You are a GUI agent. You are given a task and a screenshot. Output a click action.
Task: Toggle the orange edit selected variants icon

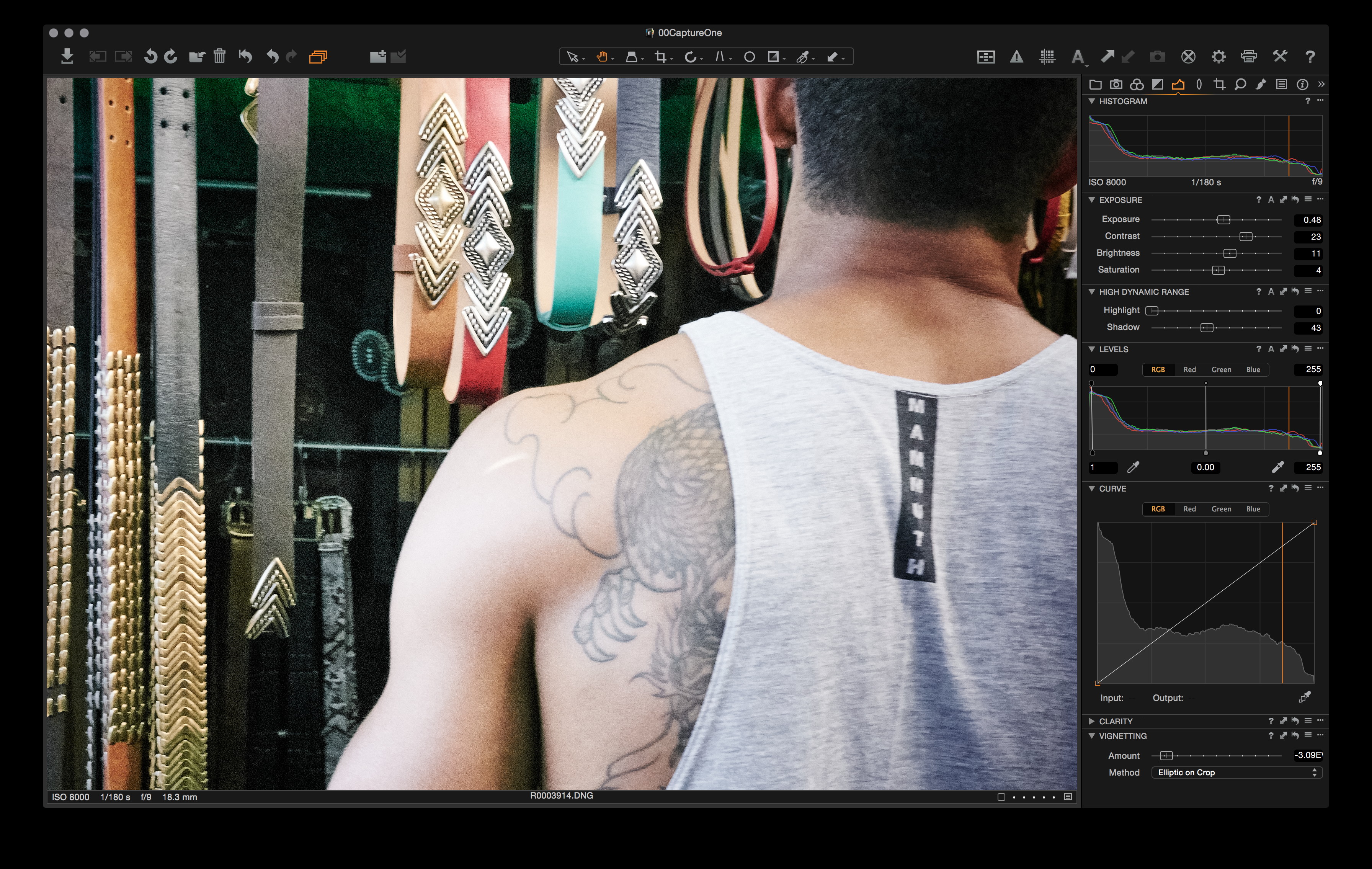tap(318, 56)
